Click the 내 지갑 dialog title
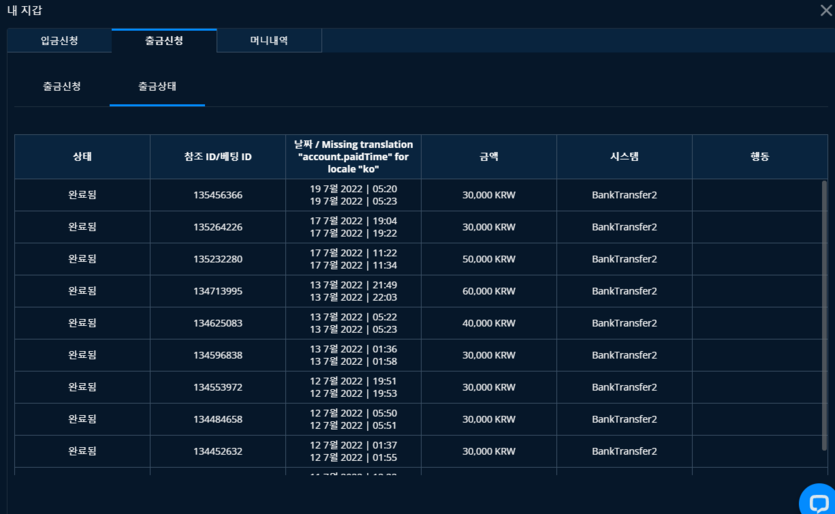The width and height of the screenshot is (835, 514). 24,10
